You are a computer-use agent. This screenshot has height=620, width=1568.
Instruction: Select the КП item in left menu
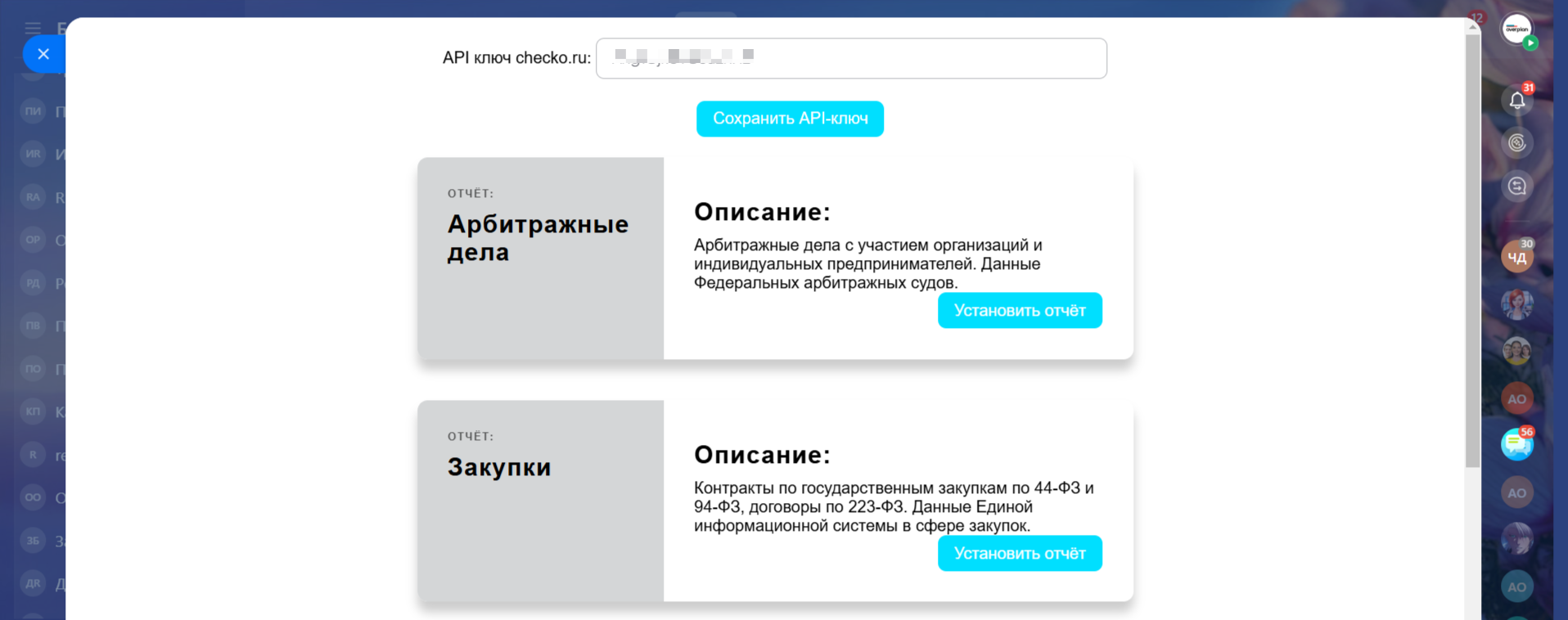[33, 411]
